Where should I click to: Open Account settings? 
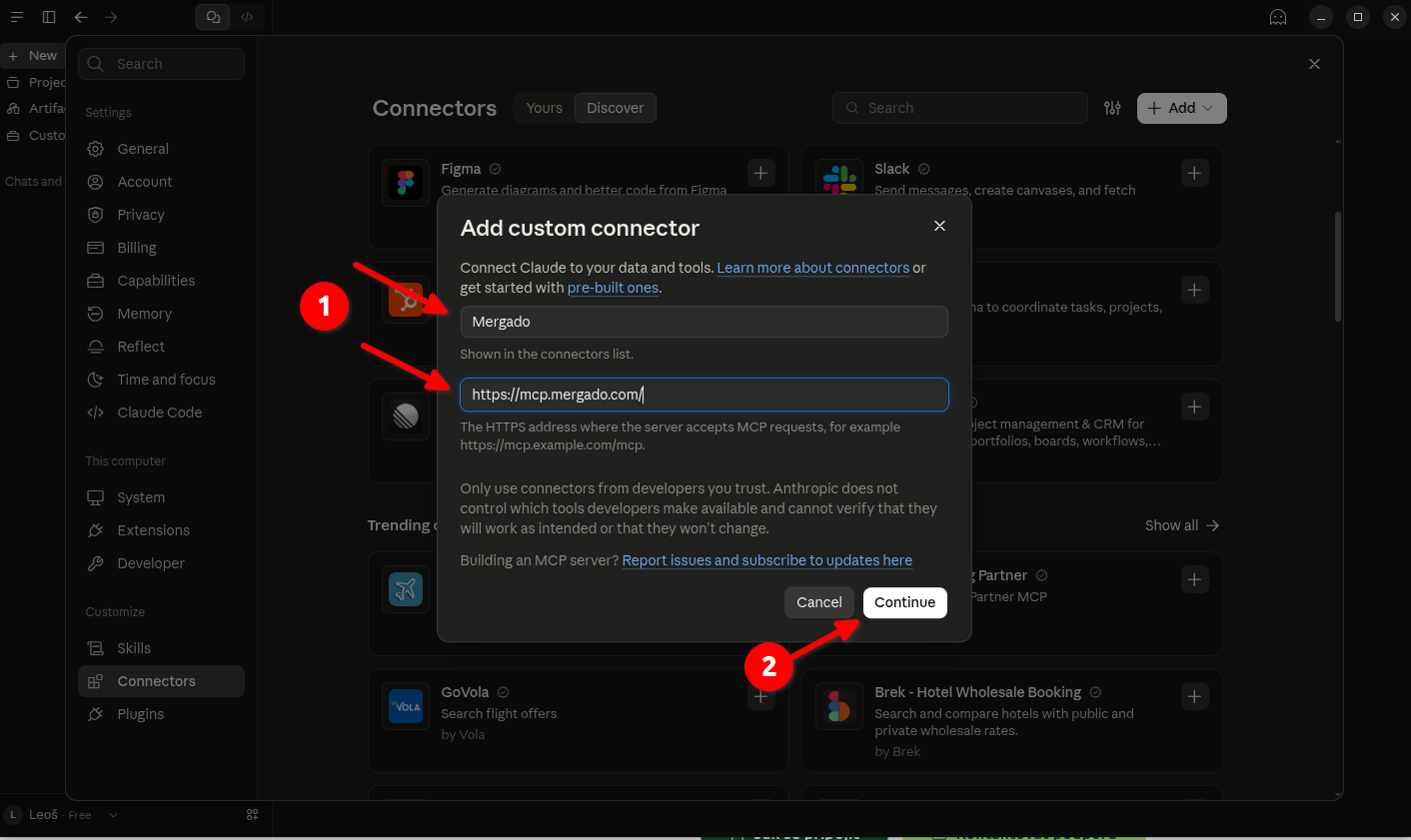[161, 182]
